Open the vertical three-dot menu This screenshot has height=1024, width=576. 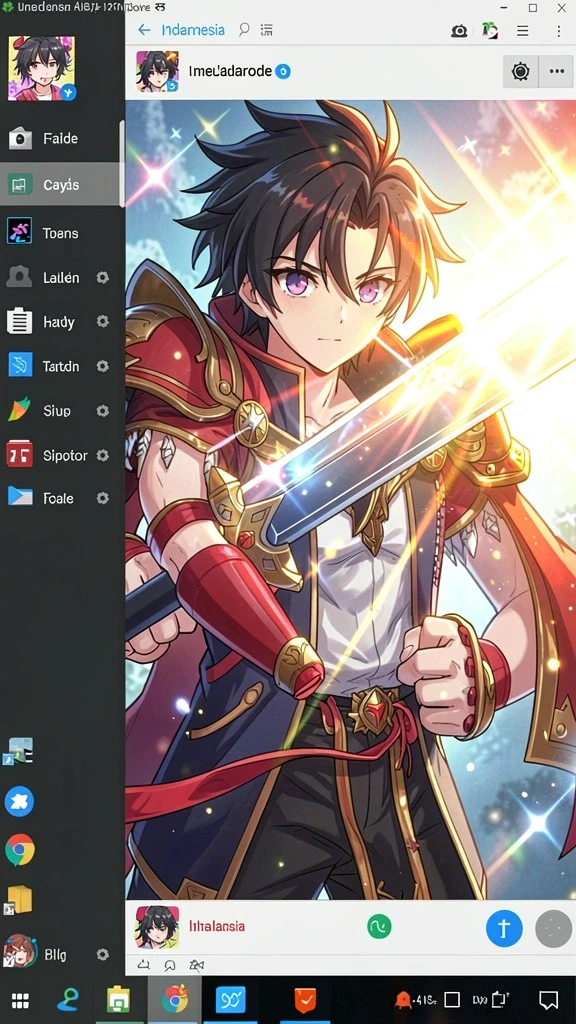[559, 31]
